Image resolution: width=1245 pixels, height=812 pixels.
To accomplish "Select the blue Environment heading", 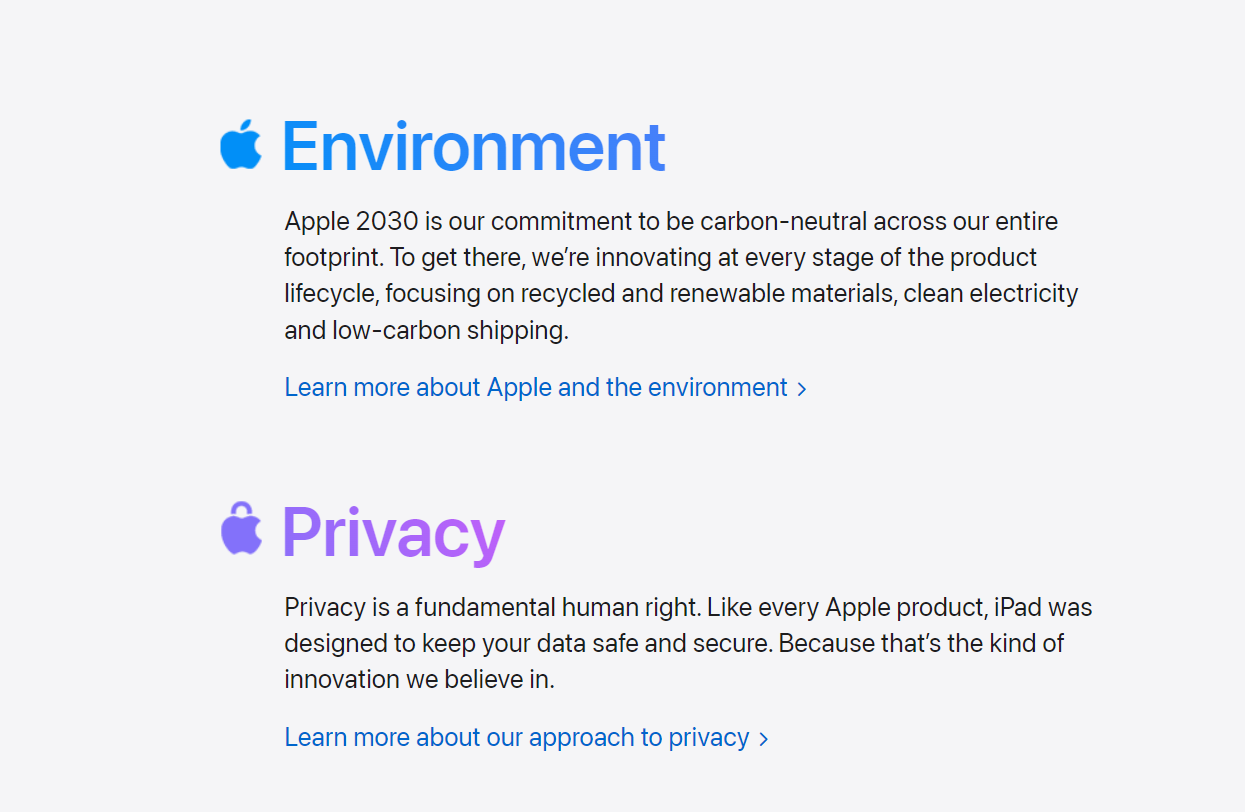I will (473, 146).
